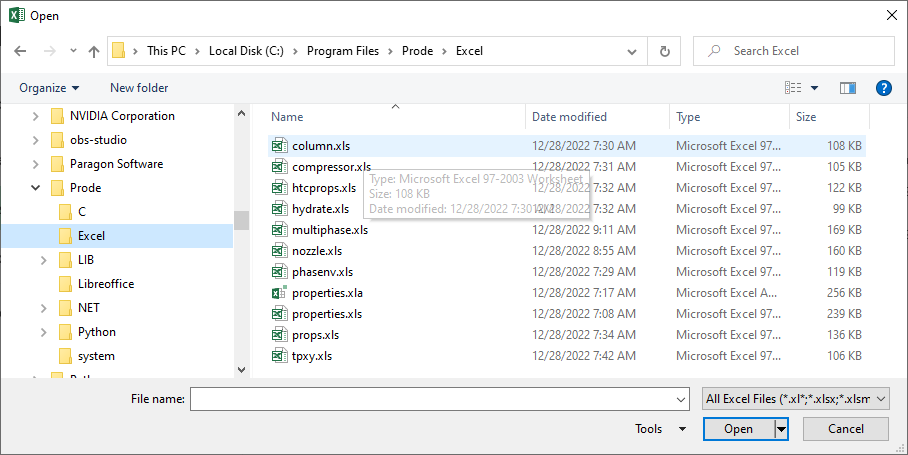Select the file named multiphase.xls
This screenshot has width=908, height=455.
coord(330,230)
